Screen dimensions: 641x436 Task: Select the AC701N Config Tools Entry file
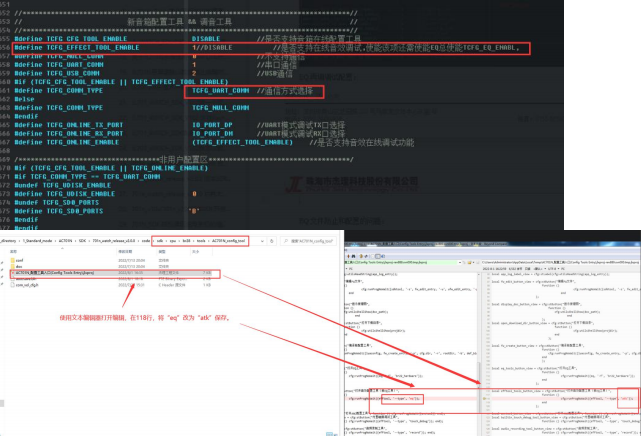click(x=115, y=273)
